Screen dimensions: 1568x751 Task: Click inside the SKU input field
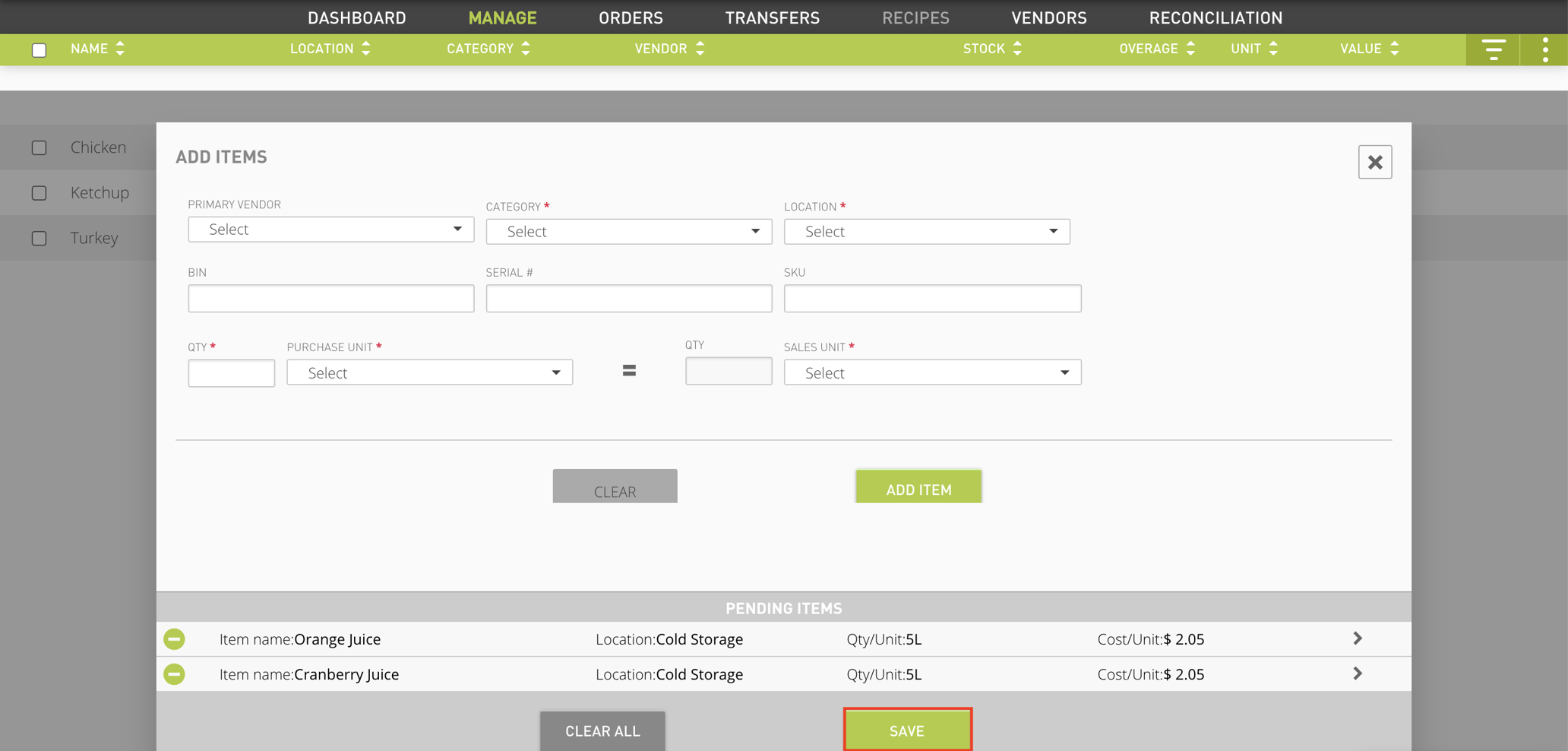[x=932, y=298]
